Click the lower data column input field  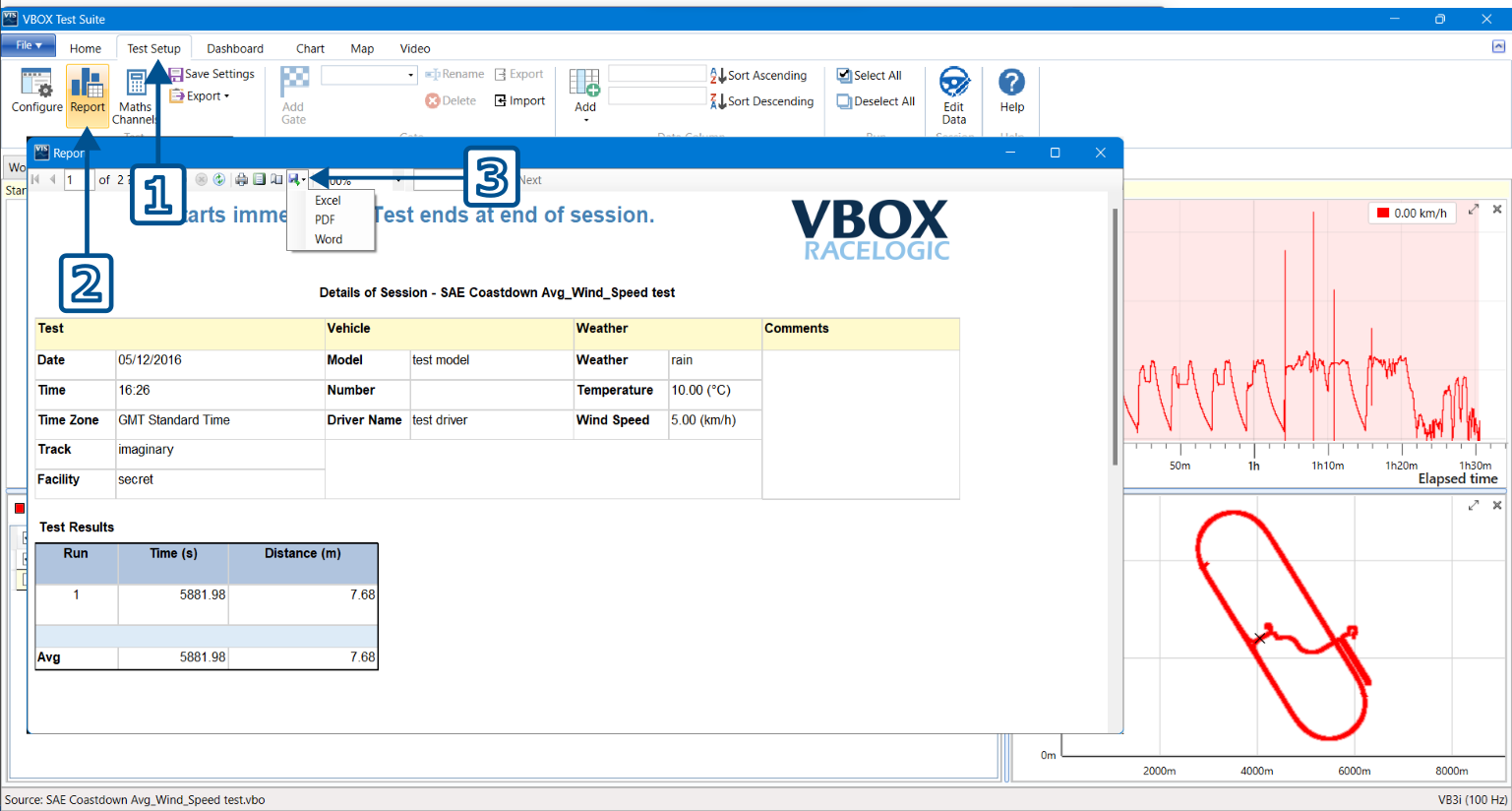tap(657, 96)
